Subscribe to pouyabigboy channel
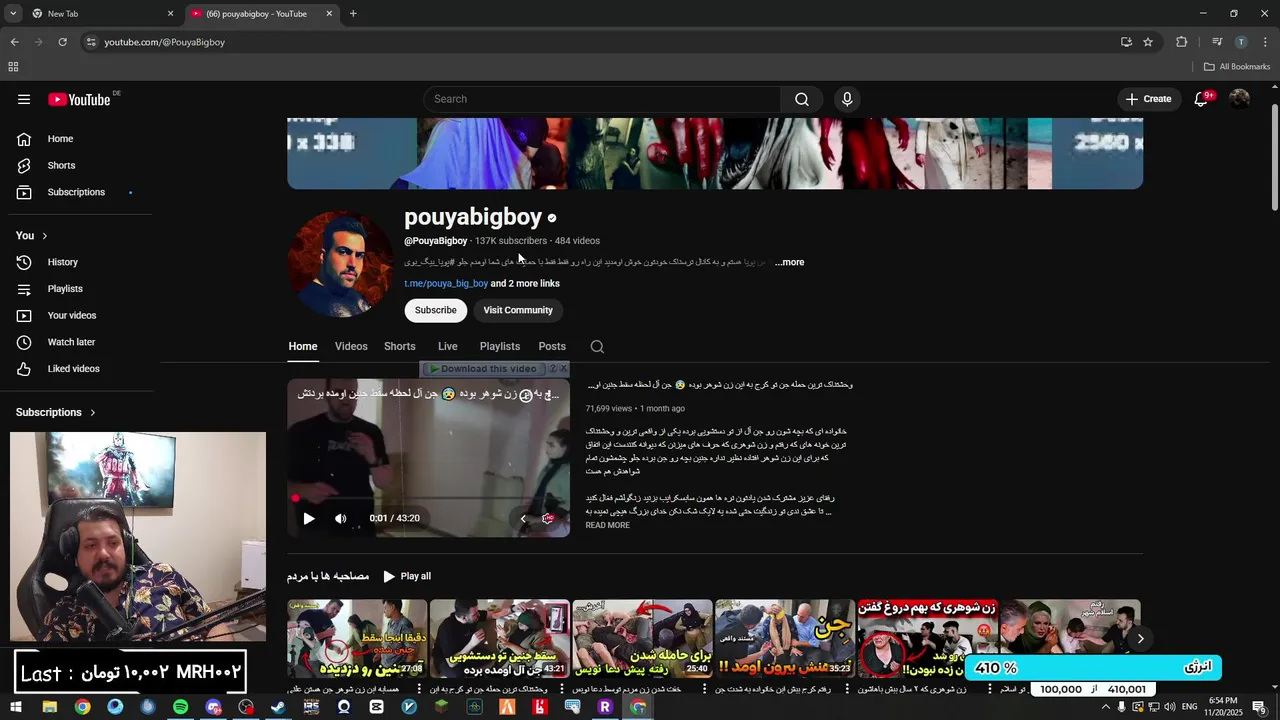The width and height of the screenshot is (1280, 720). [436, 310]
